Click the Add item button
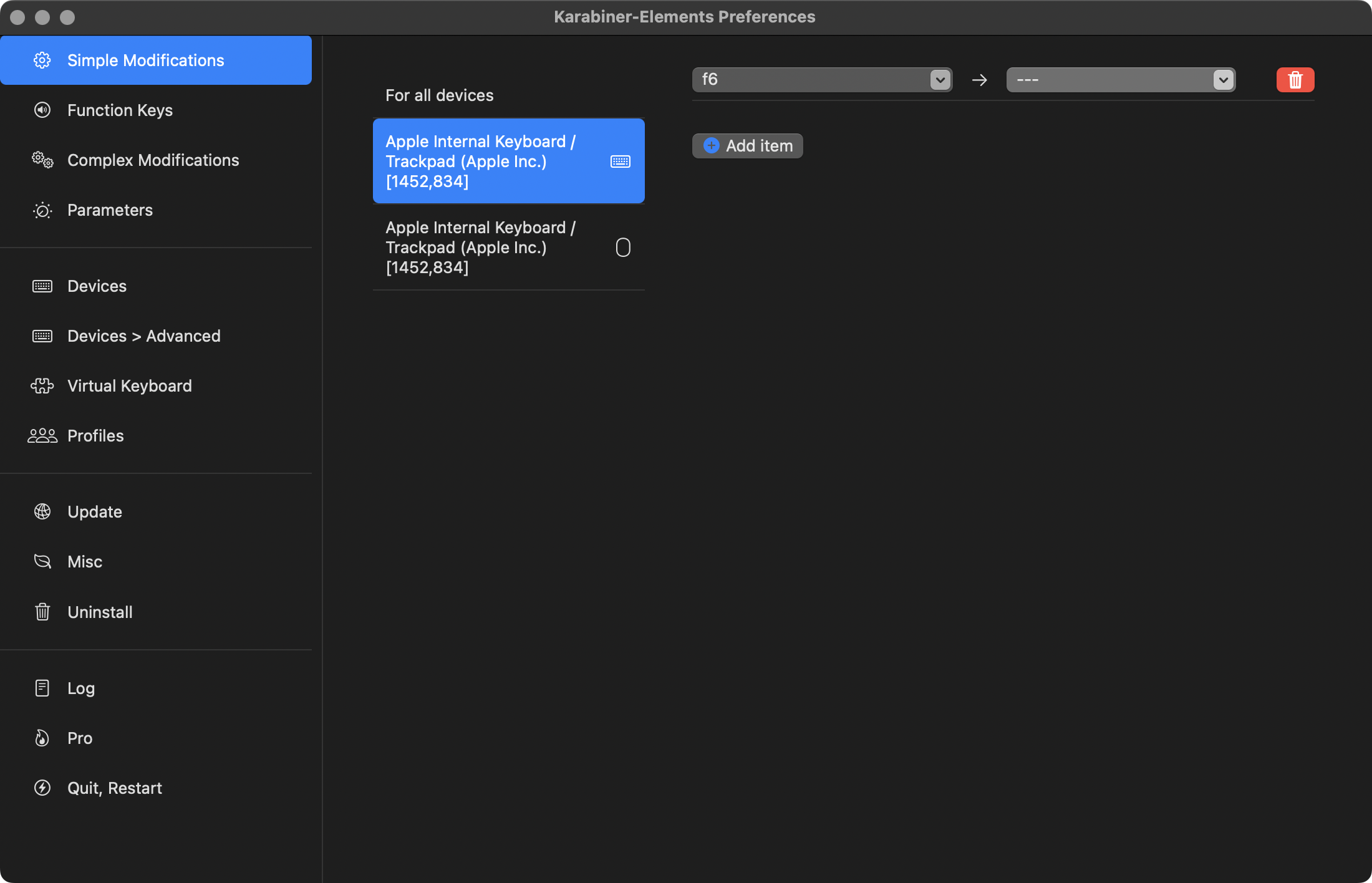Viewport: 1372px width, 883px height. click(746, 145)
